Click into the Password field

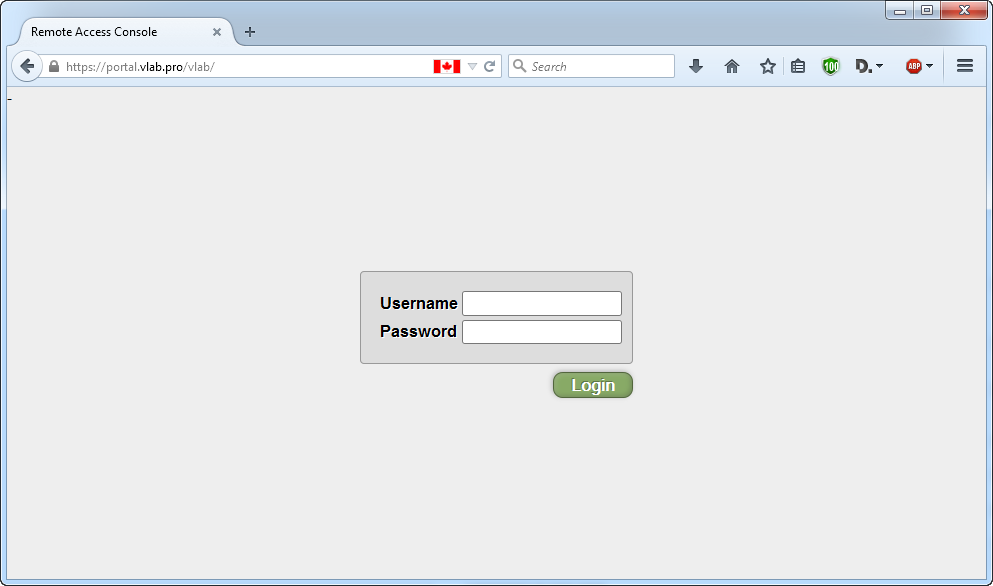click(x=541, y=332)
